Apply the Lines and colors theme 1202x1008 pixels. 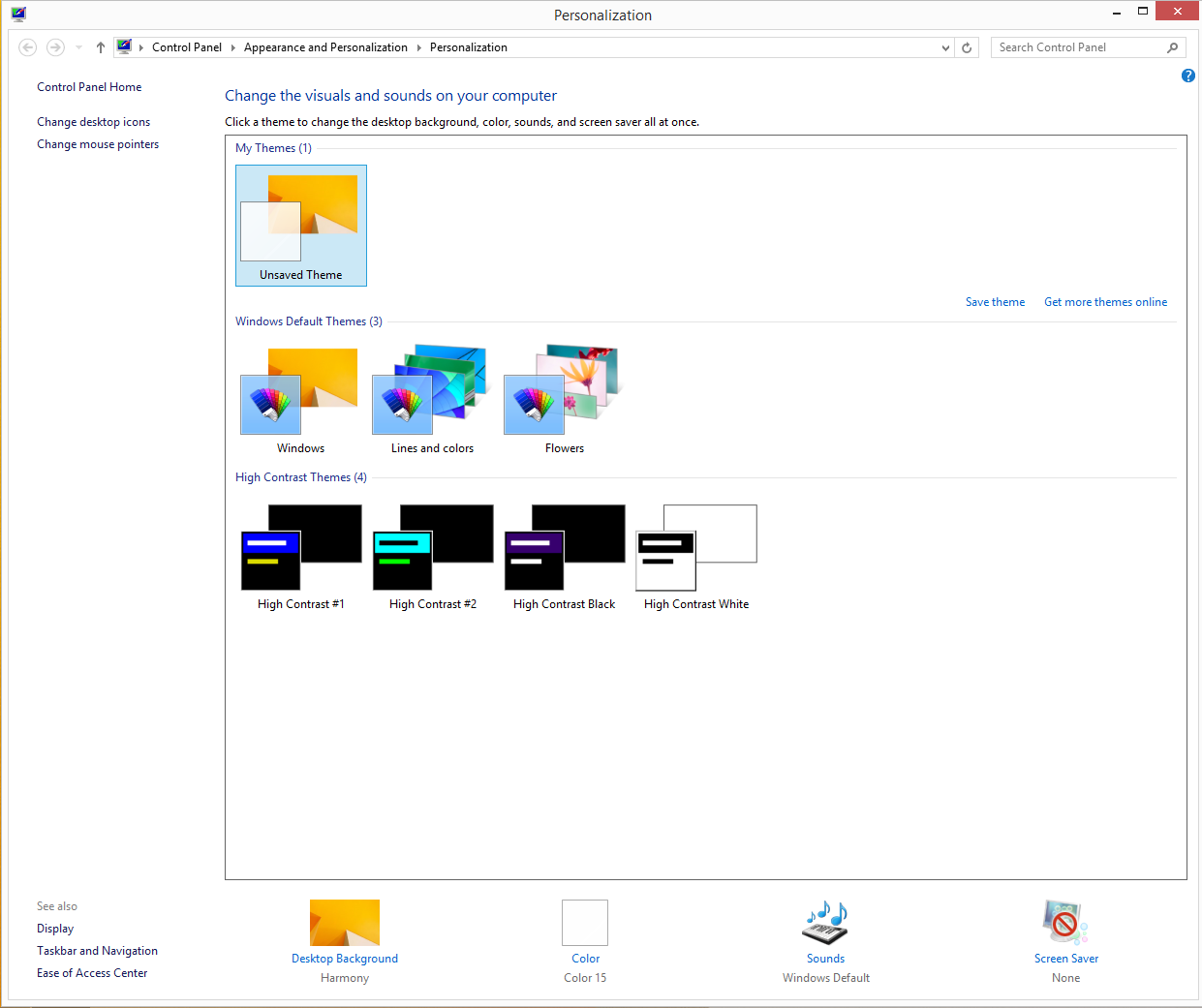click(x=432, y=400)
